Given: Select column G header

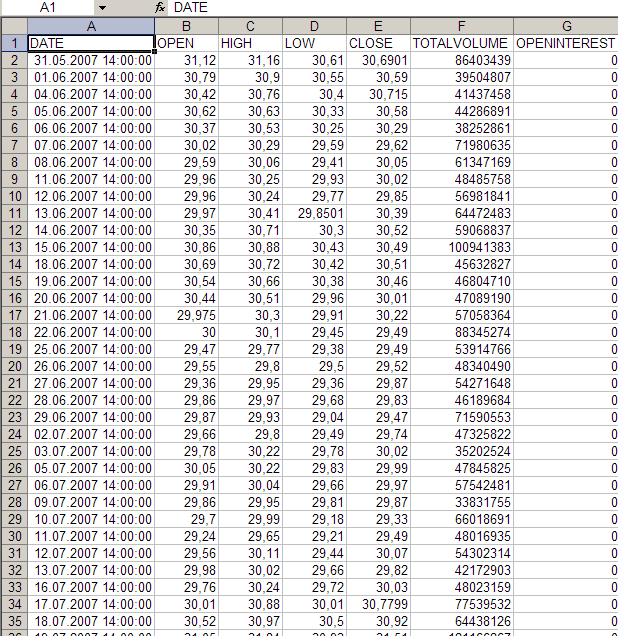Looking at the screenshot, I should pos(566,25).
